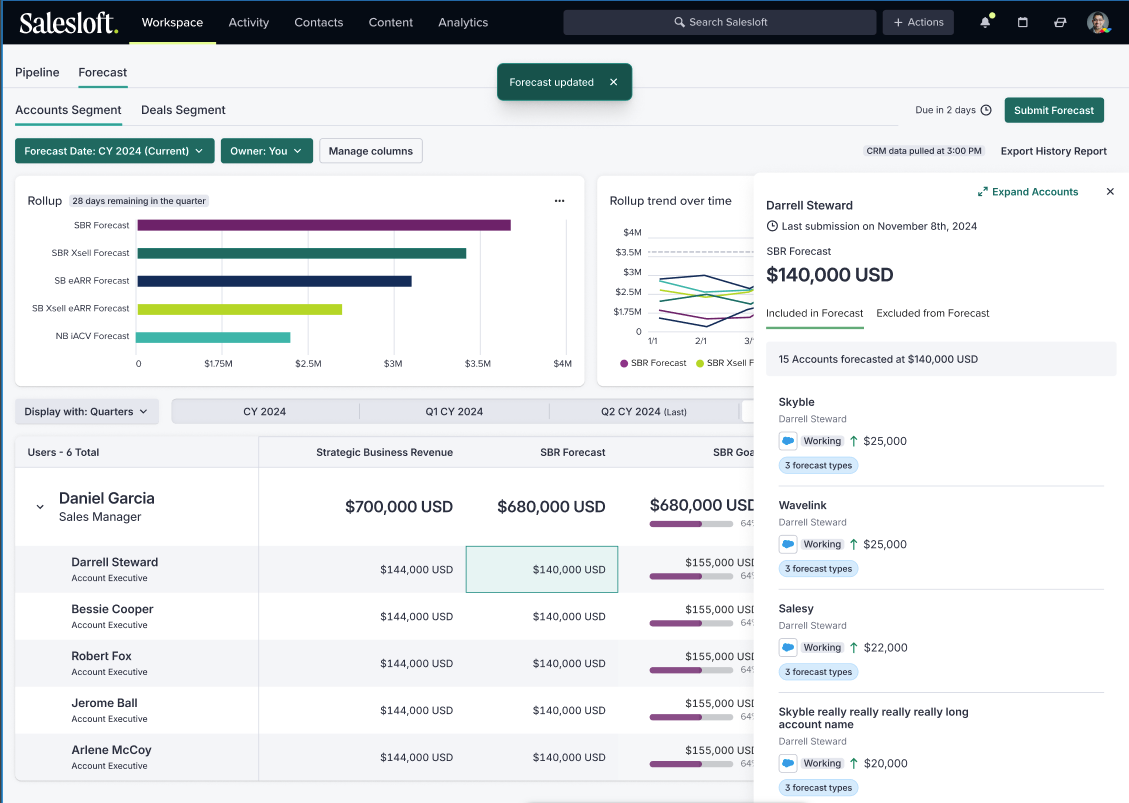Click the Expand Accounts arrows icon

(983, 192)
